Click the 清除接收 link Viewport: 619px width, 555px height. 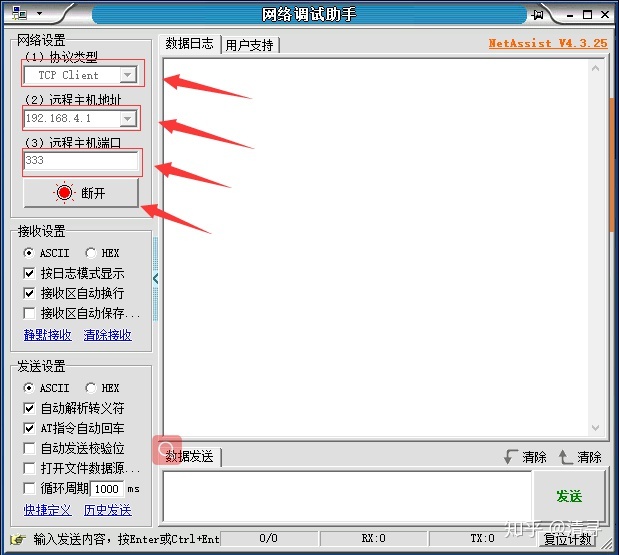108,335
